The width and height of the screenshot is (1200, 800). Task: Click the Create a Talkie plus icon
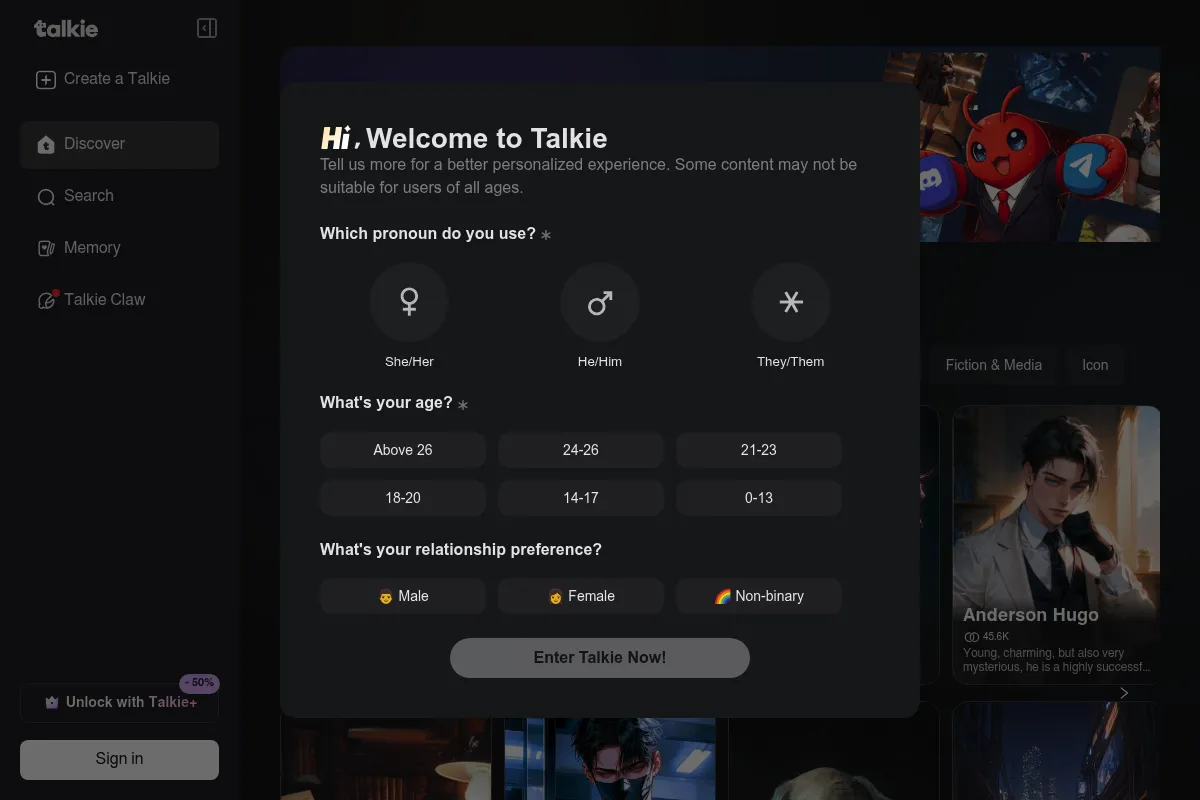tap(46, 80)
